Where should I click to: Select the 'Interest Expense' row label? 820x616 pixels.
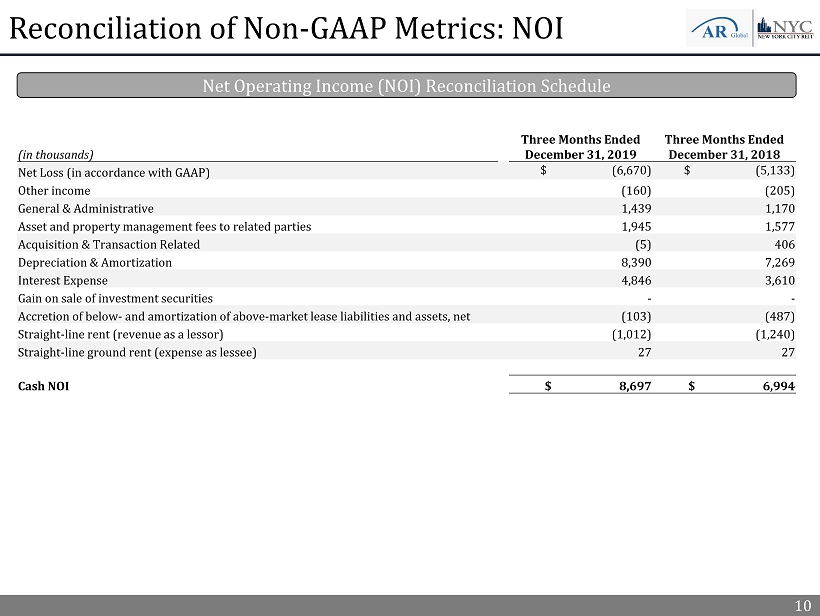[64, 281]
